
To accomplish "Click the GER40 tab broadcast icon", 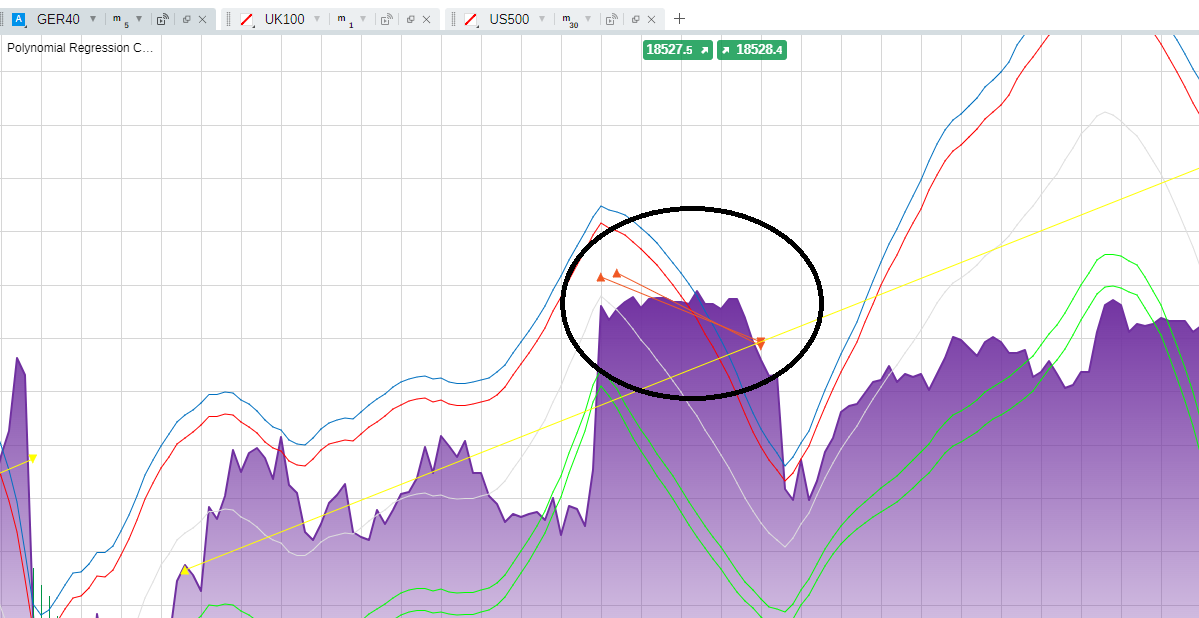I will pos(162,19).
